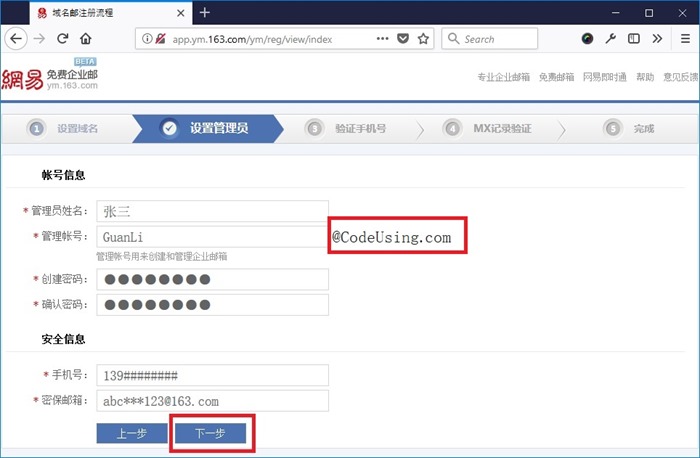Click the 安全信息 section heading
Image resolution: width=700 pixels, height=458 pixels.
tap(63, 339)
